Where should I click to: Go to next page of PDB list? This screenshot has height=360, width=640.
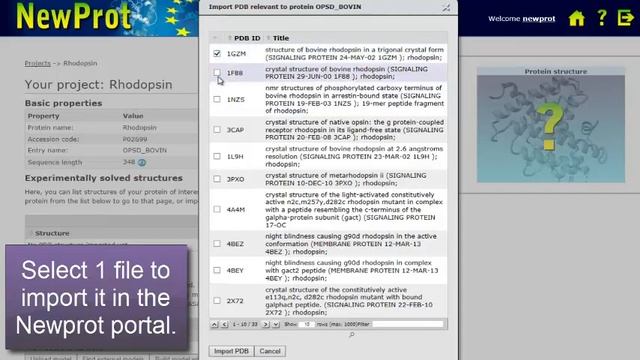click(x=266, y=324)
